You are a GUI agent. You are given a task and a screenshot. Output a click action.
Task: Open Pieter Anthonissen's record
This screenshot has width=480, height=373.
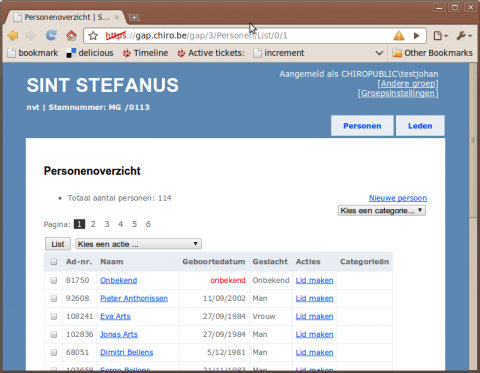coord(134,298)
